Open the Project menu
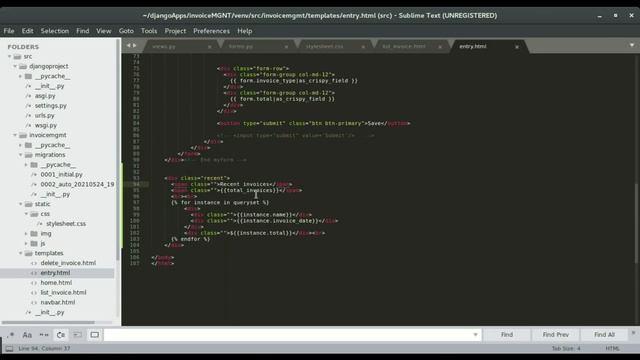640x360 pixels. [175, 31]
